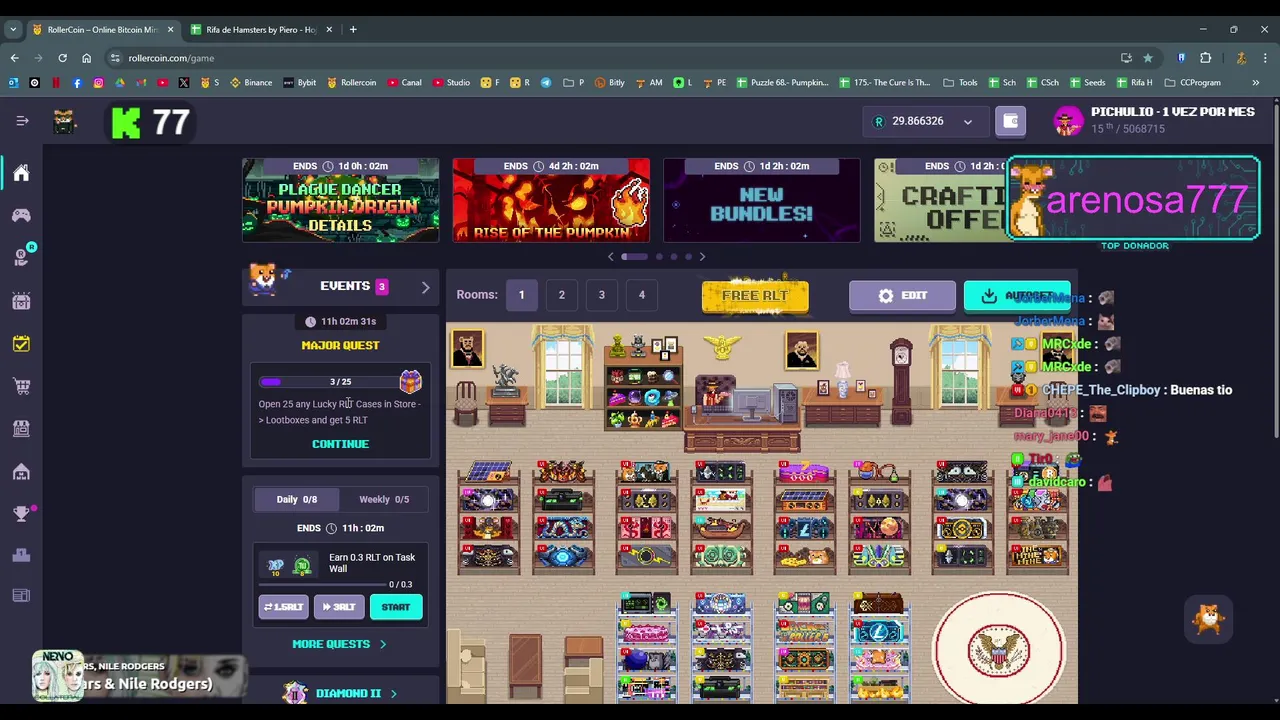Show hidden bookmarks with the double chevron
The height and width of the screenshot is (720, 1280).
pos(1255,82)
